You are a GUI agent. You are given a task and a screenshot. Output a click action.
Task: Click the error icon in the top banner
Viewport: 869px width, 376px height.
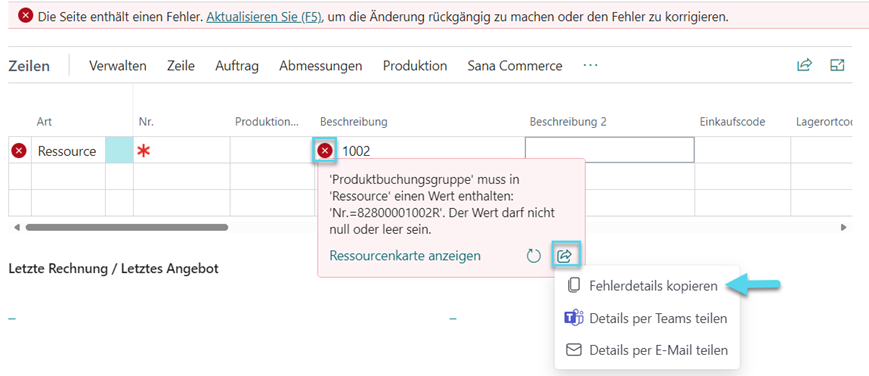coord(25,17)
